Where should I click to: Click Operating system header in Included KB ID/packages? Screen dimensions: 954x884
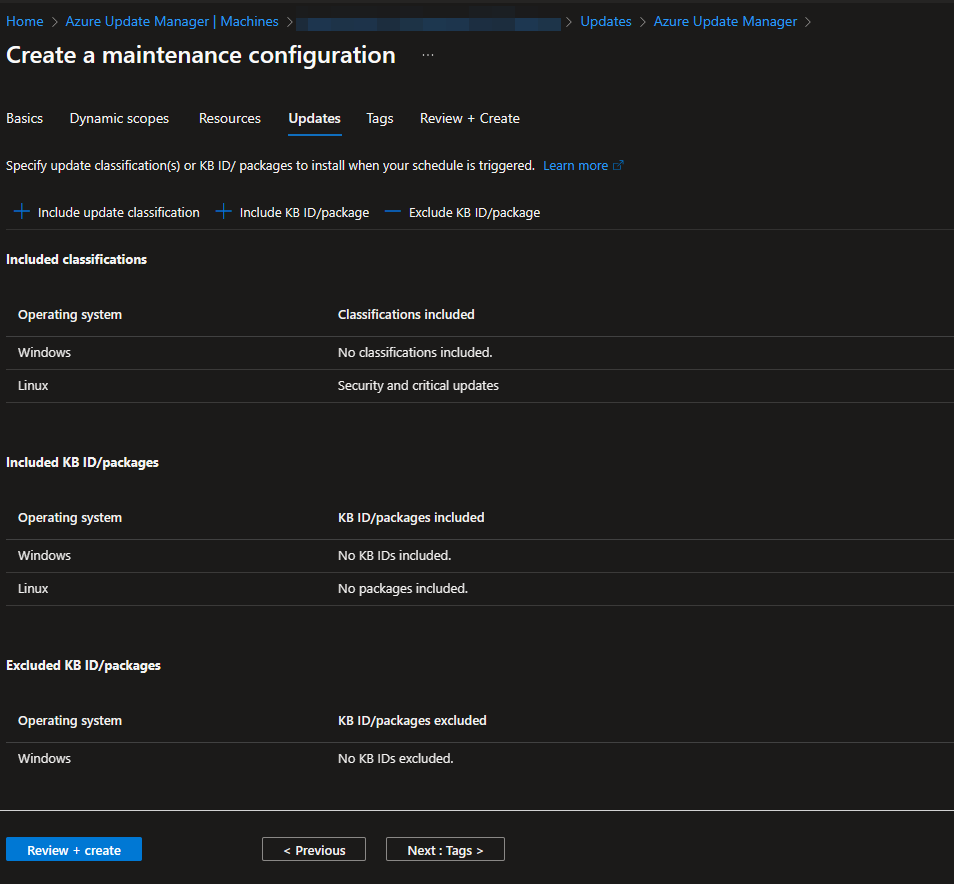(70, 518)
